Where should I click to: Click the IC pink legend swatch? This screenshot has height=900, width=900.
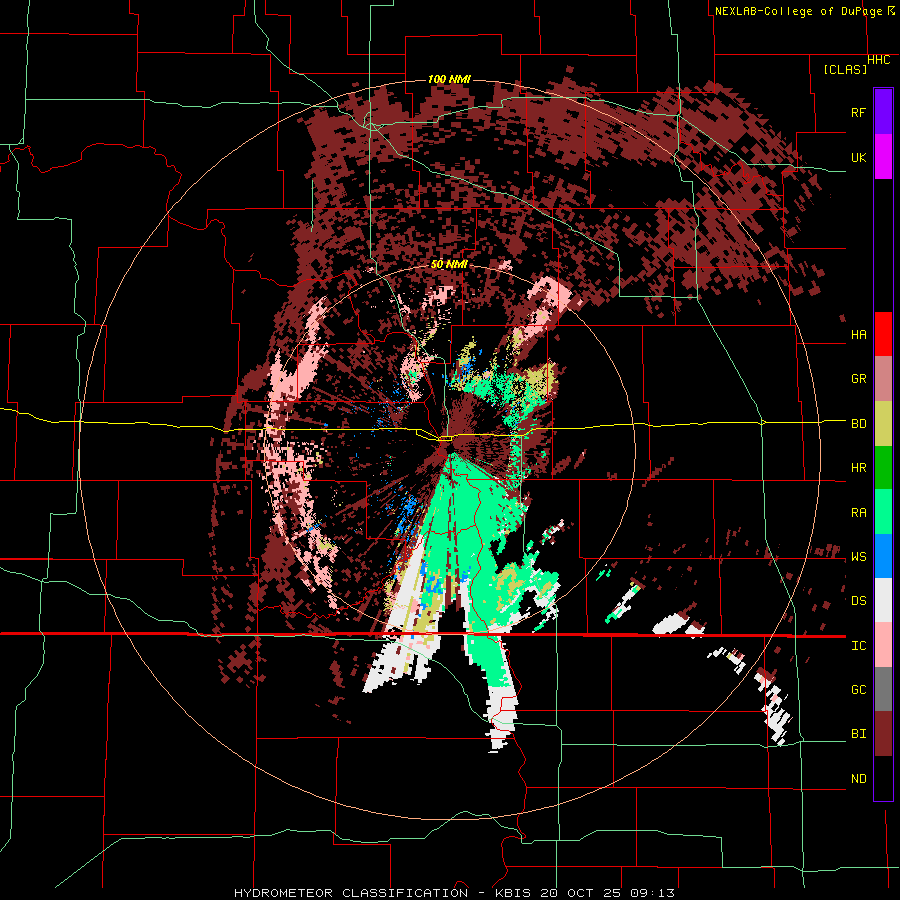tap(883, 645)
